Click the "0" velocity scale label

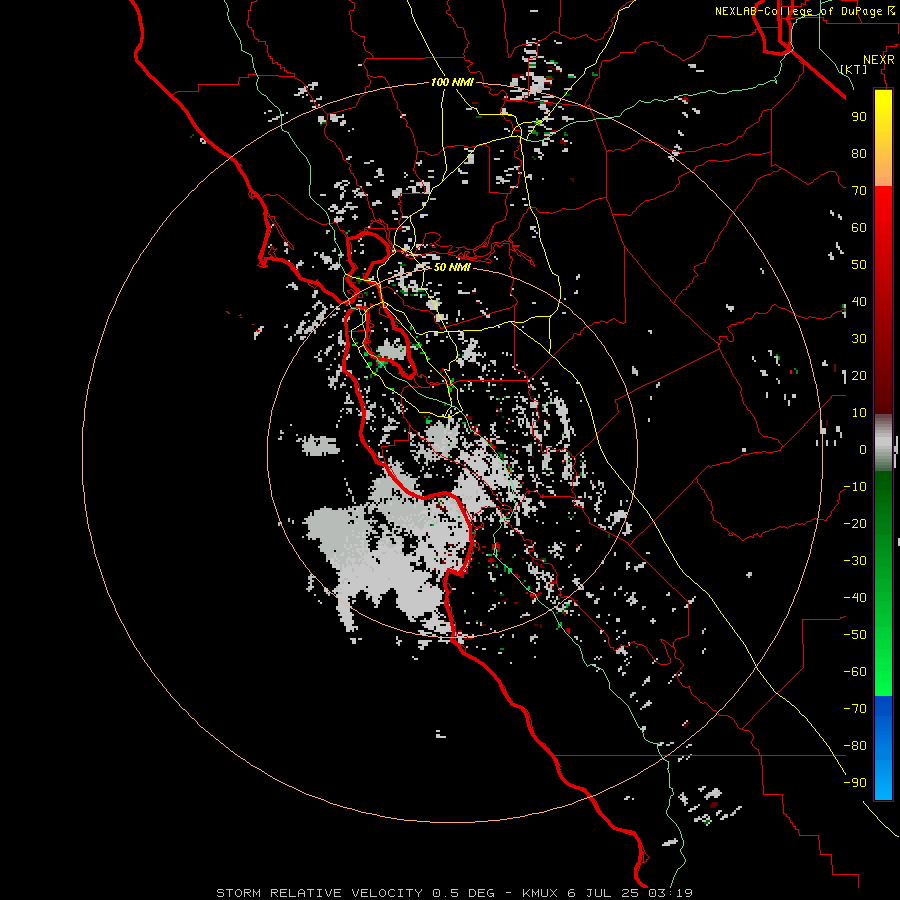click(863, 449)
